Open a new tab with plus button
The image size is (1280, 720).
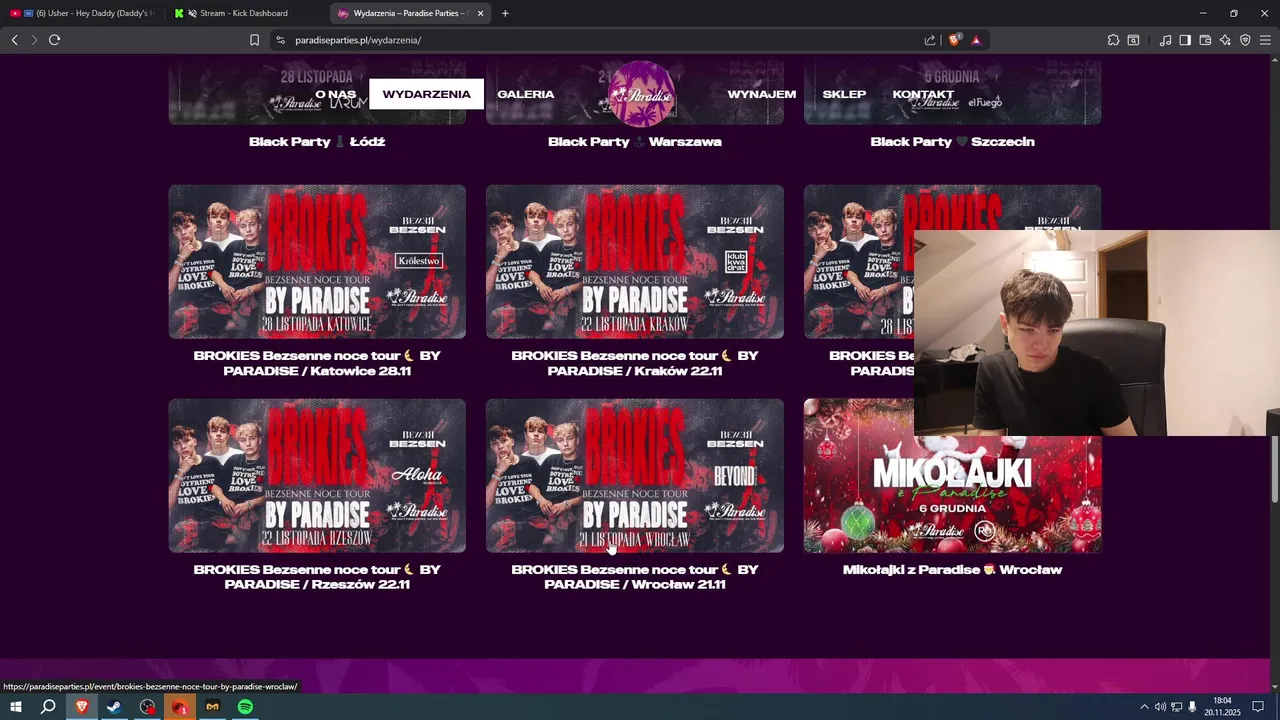[x=505, y=13]
